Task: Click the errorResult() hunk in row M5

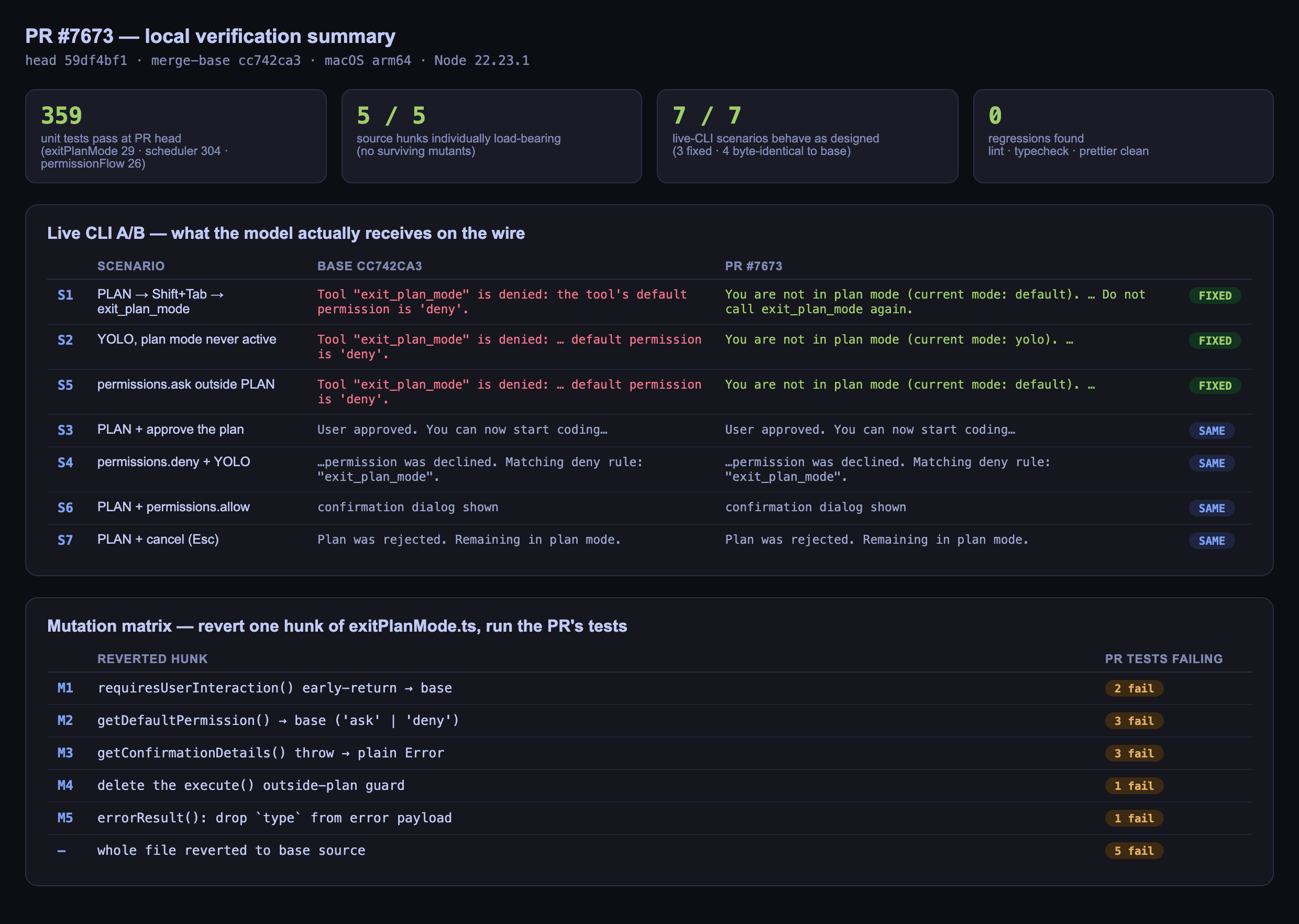Action: [x=275, y=818]
